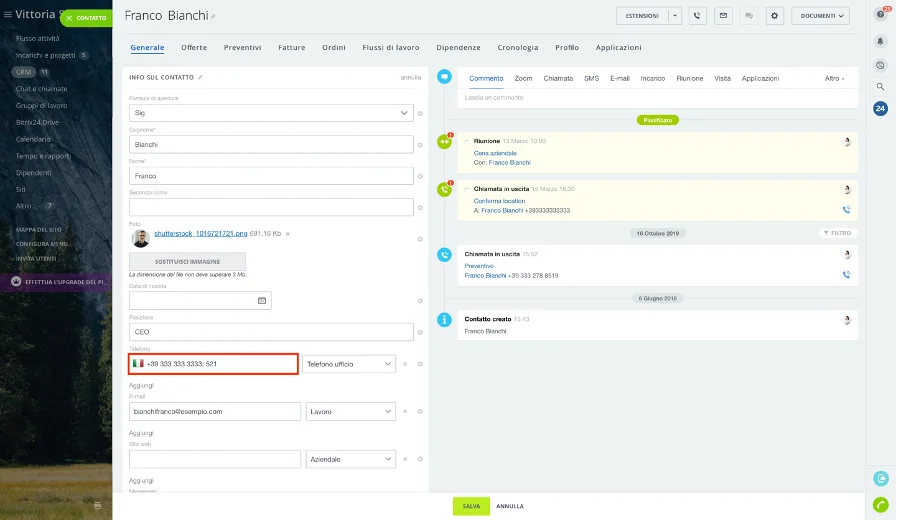
Task: Select the Riunione timeline tab
Action: pyautogui.click(x=689, y=78)
